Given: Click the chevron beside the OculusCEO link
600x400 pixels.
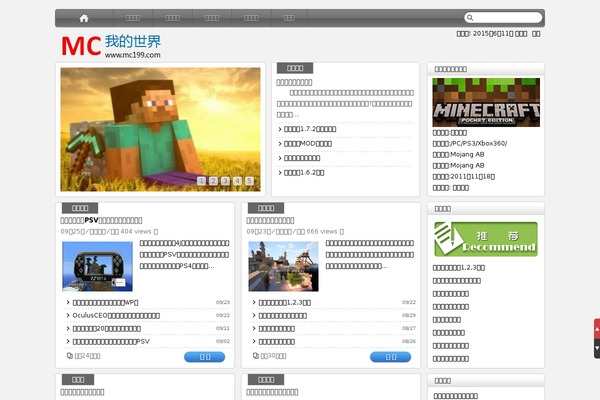Looking at the screenshot, I should (x=68, y=315).
